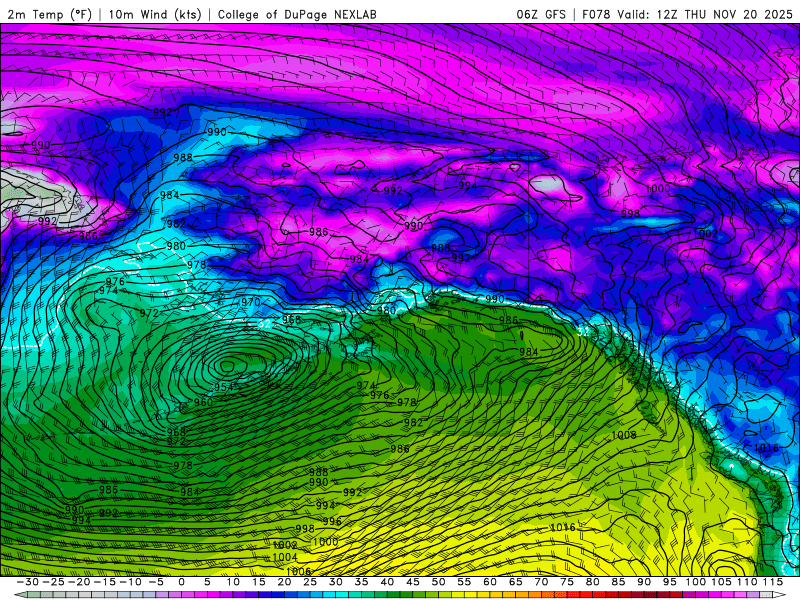Click the 970 isobar label
This screenshot has width=800, height=600.
tap(251, 302)
